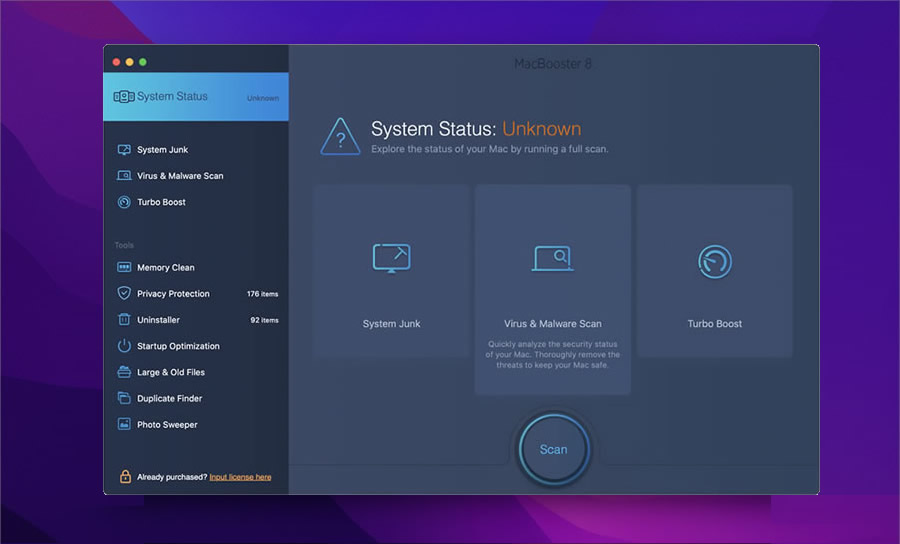Click the System Junk card label
The width and height of the screenshot is (900, 544).
[391, 324]
